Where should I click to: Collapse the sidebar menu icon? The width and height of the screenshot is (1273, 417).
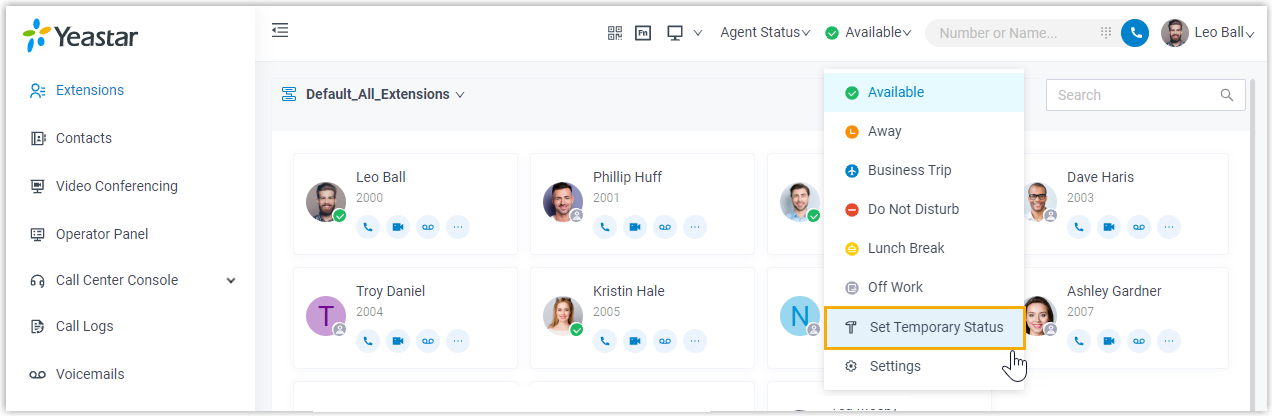tap(280, 31)
